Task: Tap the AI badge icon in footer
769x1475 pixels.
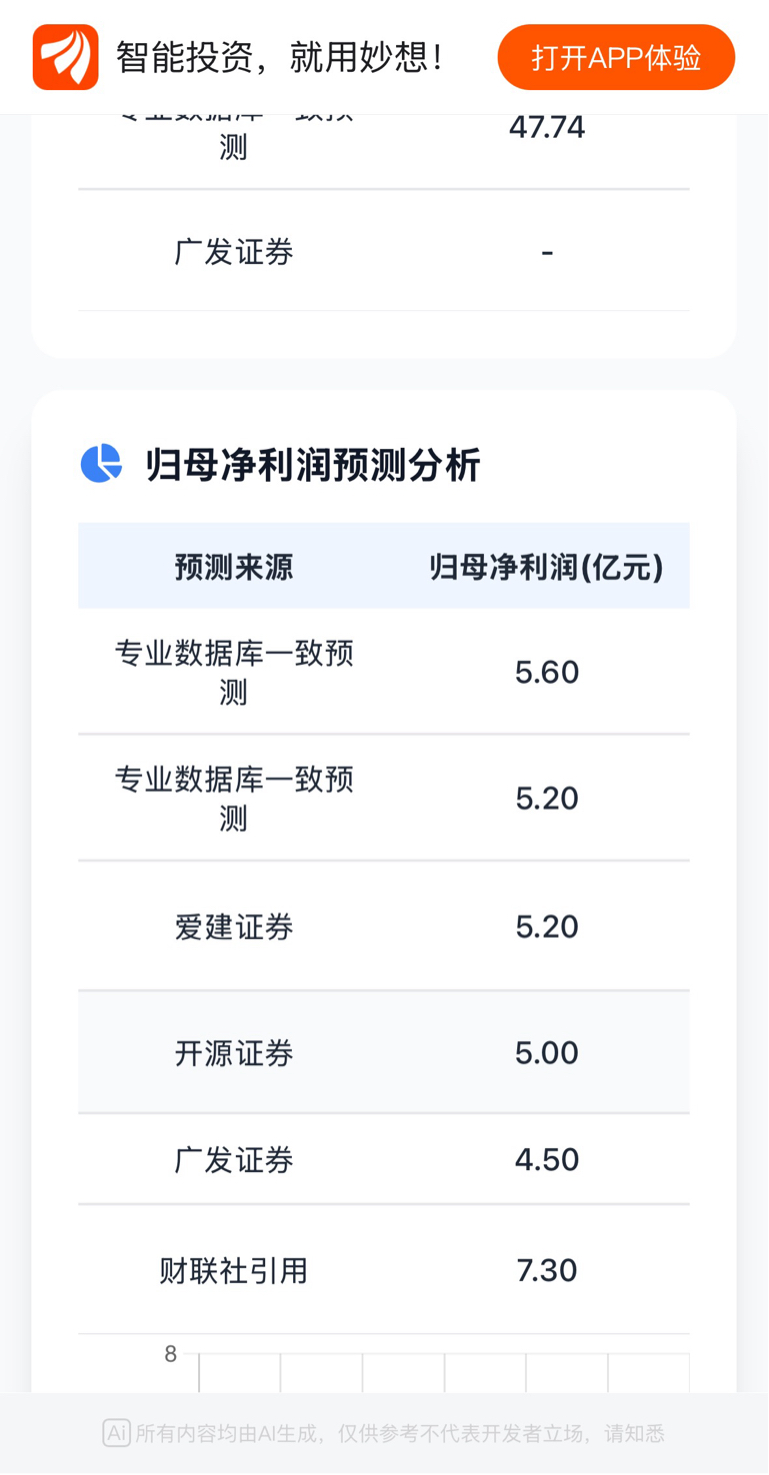Action: [x=116, y=1433]
